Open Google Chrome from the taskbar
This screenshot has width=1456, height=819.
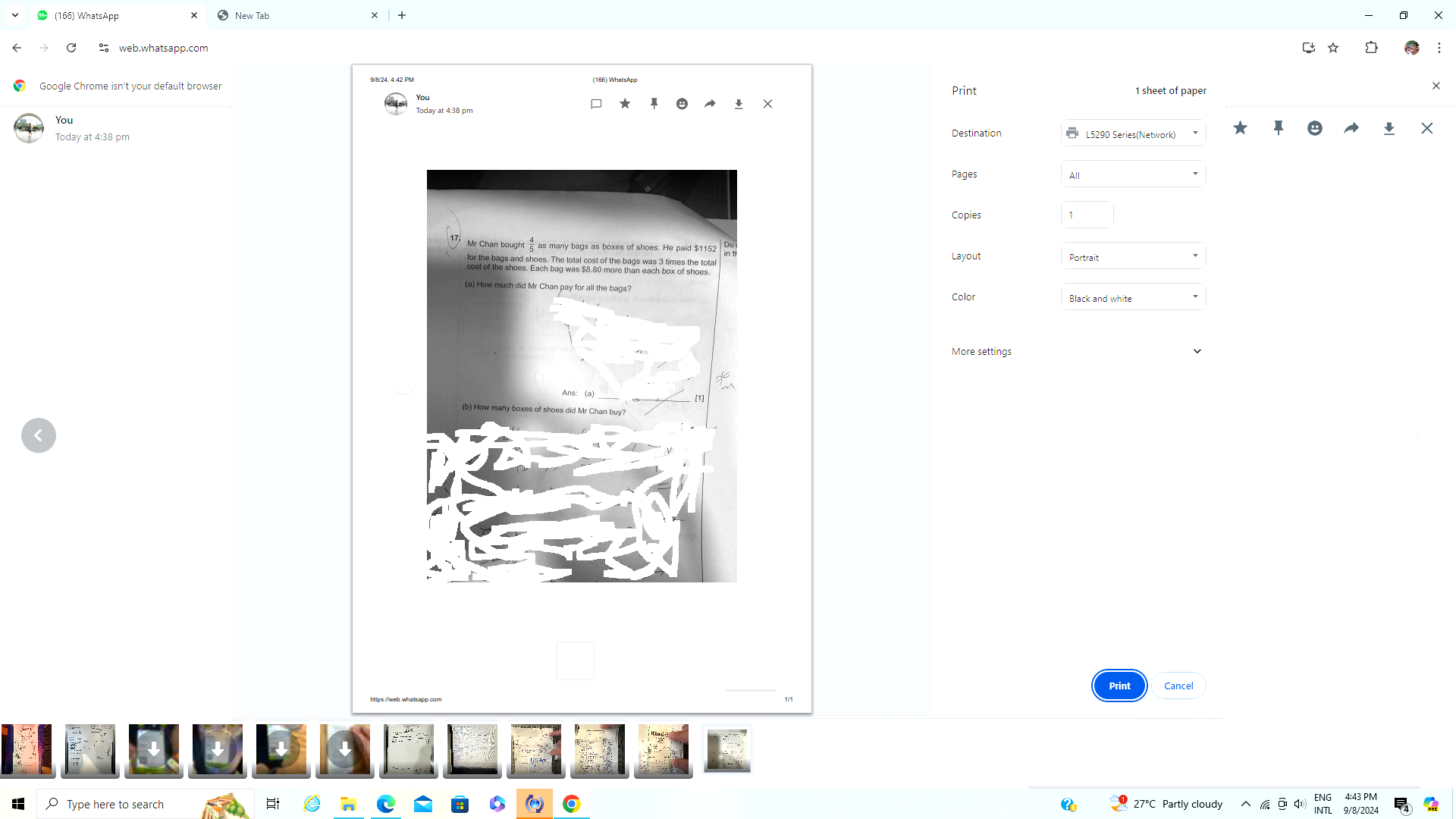pos(572,804)
